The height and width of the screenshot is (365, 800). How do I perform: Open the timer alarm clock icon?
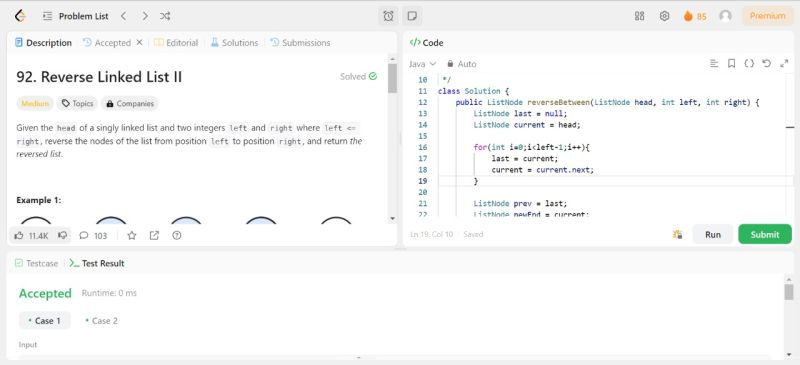pos(388,16)
